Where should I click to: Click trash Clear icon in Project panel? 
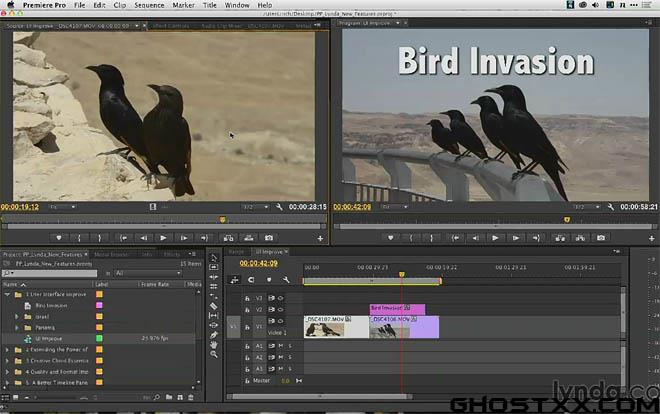[x=191, y=397]
